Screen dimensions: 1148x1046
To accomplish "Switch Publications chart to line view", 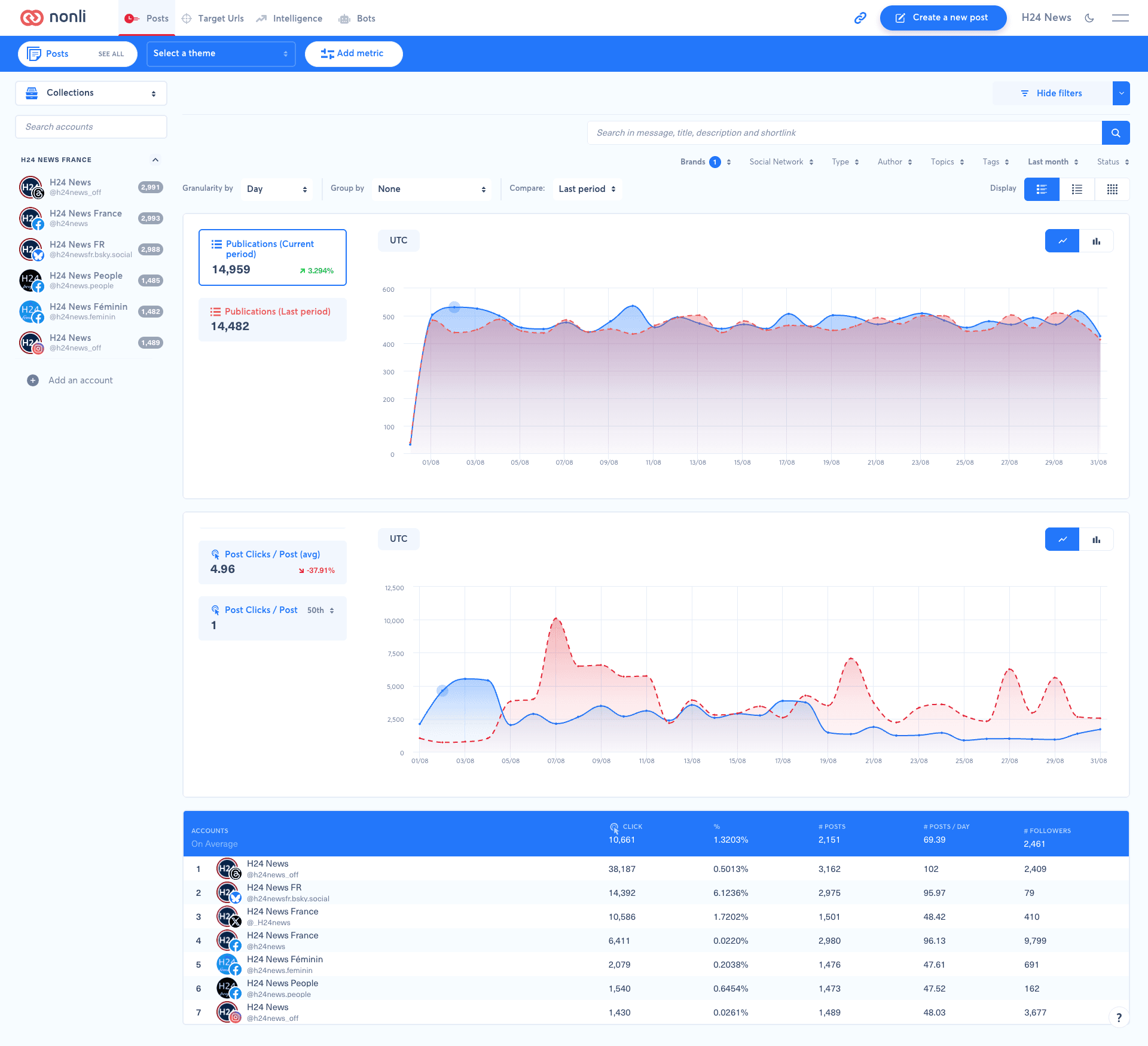I will tap(1062, 241).
